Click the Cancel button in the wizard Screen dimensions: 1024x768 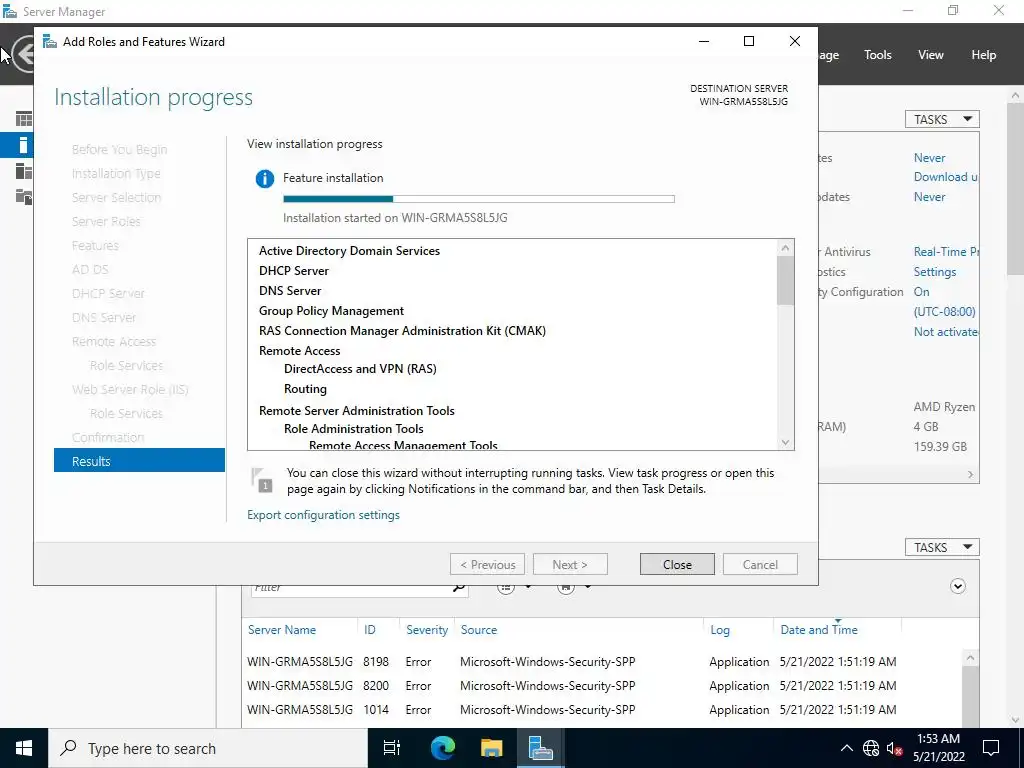(x=760, y=564)
